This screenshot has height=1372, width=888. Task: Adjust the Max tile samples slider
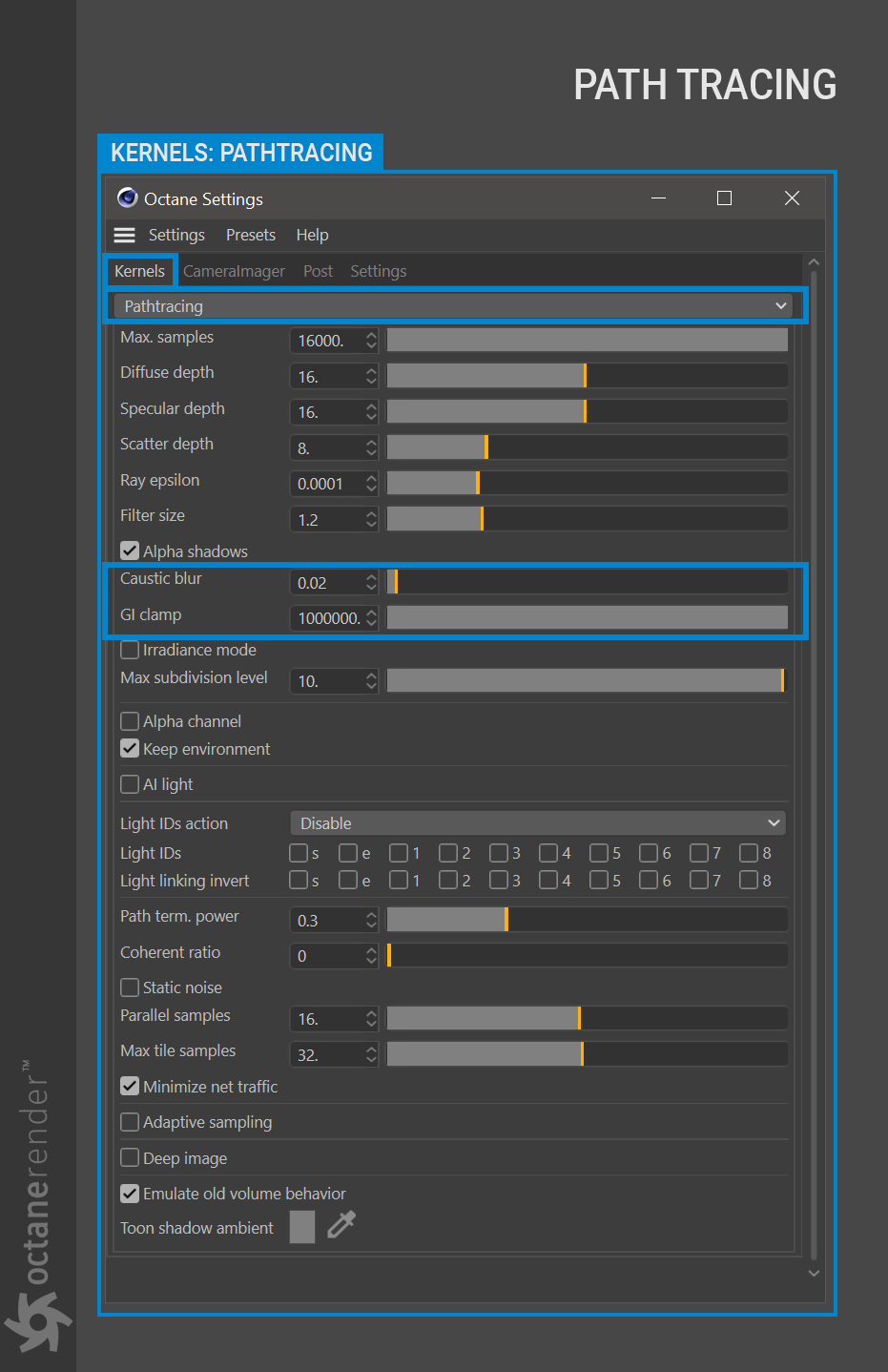(x=587, y=1053)
